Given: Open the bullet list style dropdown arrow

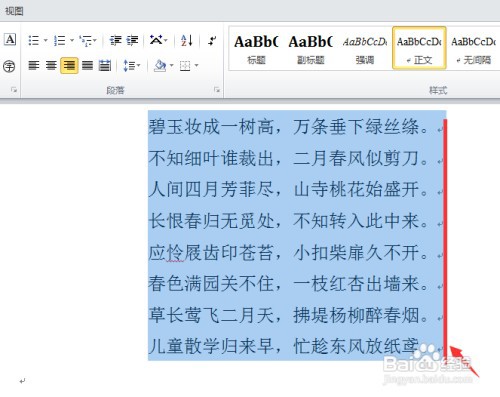Looking at the screenshot, I should (46, 41).
